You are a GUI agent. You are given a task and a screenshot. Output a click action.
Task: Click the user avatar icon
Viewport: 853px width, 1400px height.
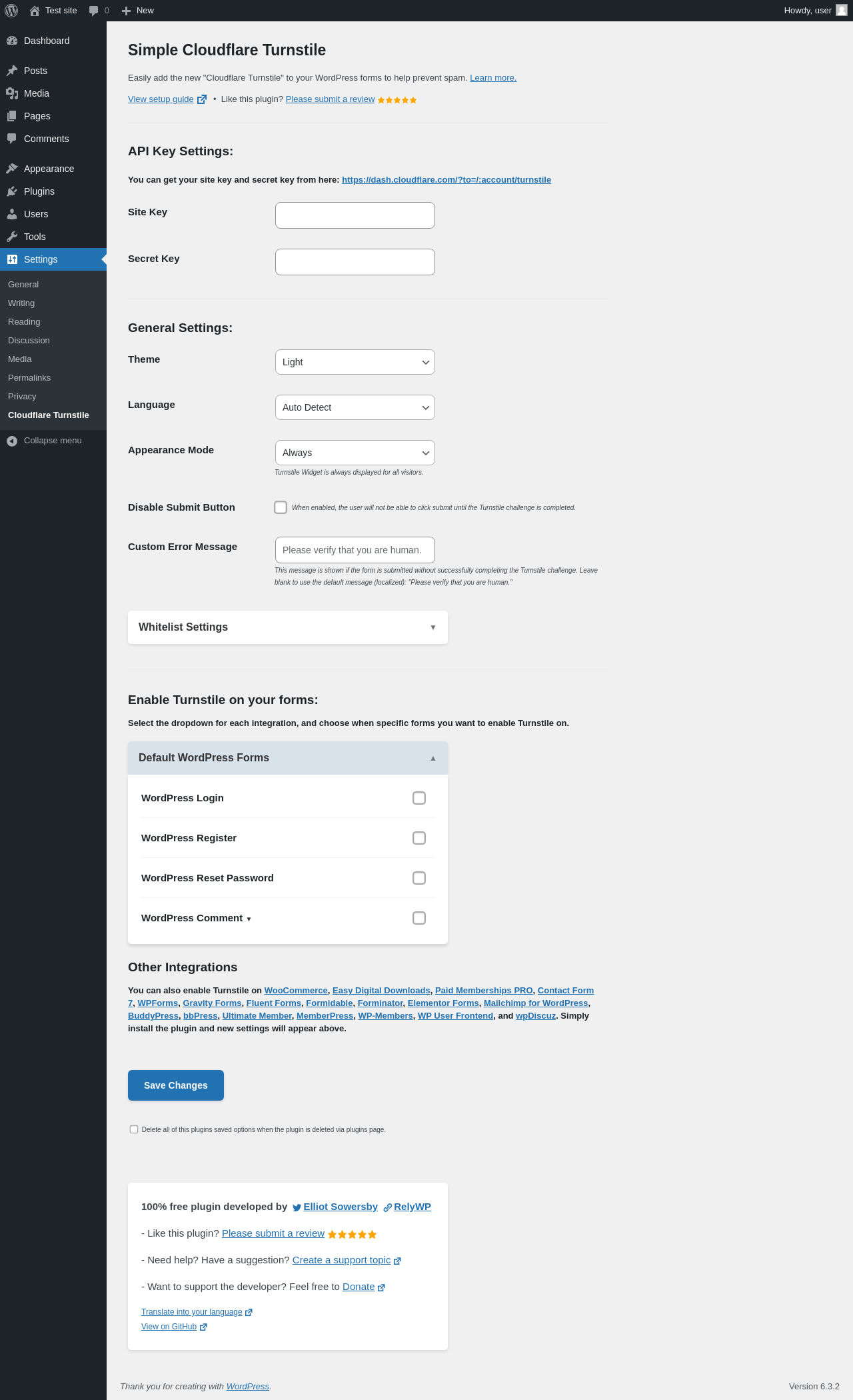pos(842,10)
